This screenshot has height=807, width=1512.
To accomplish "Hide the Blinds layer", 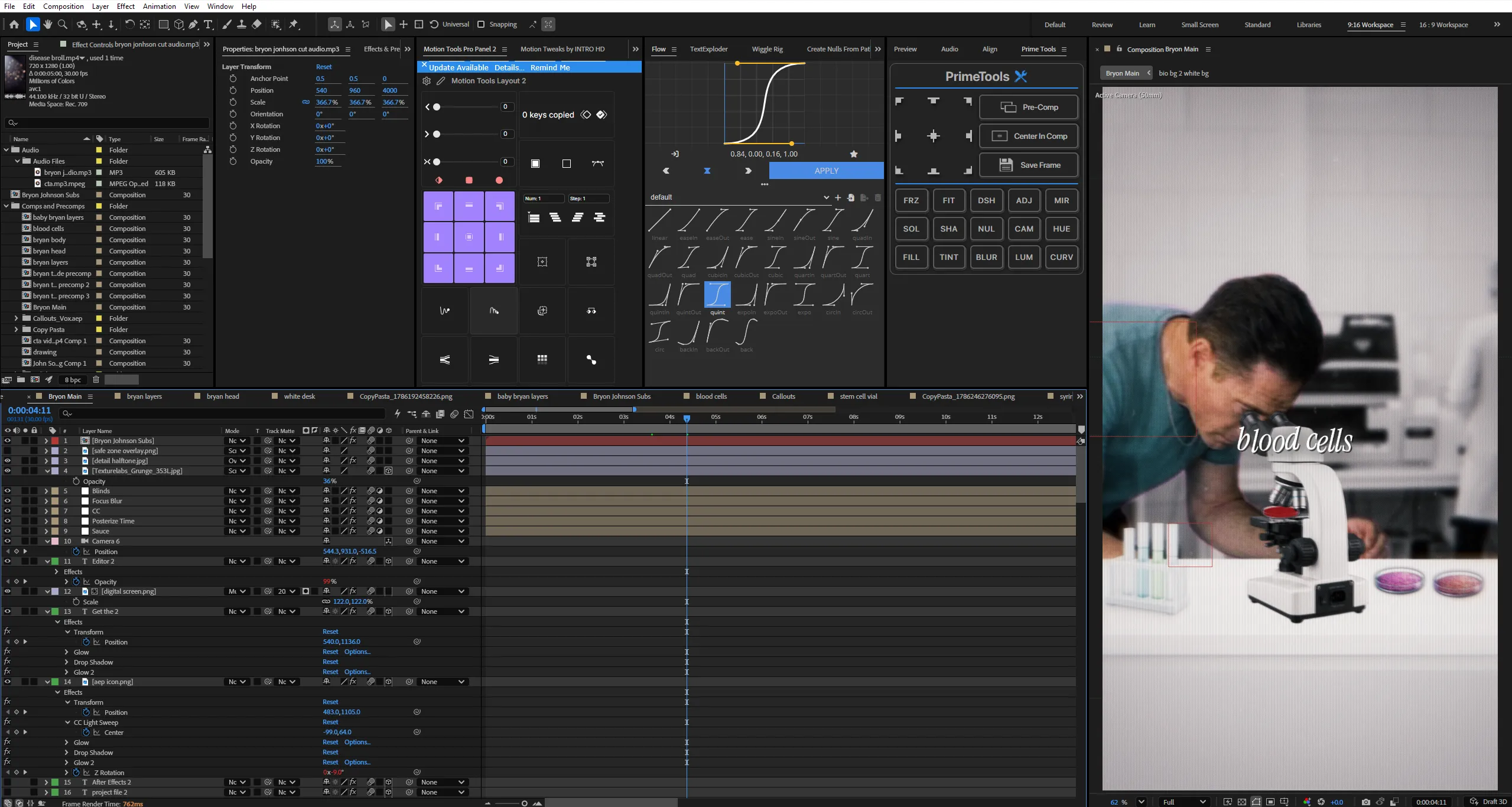I will pos(8,491).
